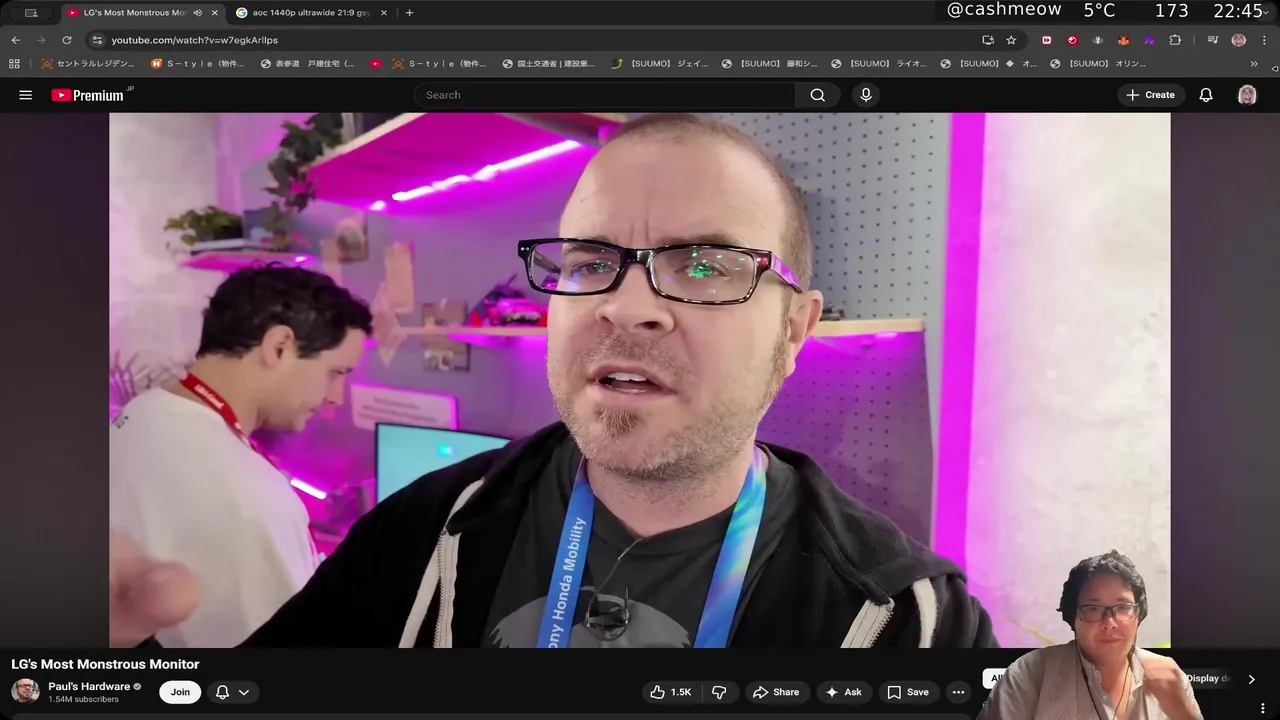Click the 1.54M subscribers text

(x=83, y=699)
